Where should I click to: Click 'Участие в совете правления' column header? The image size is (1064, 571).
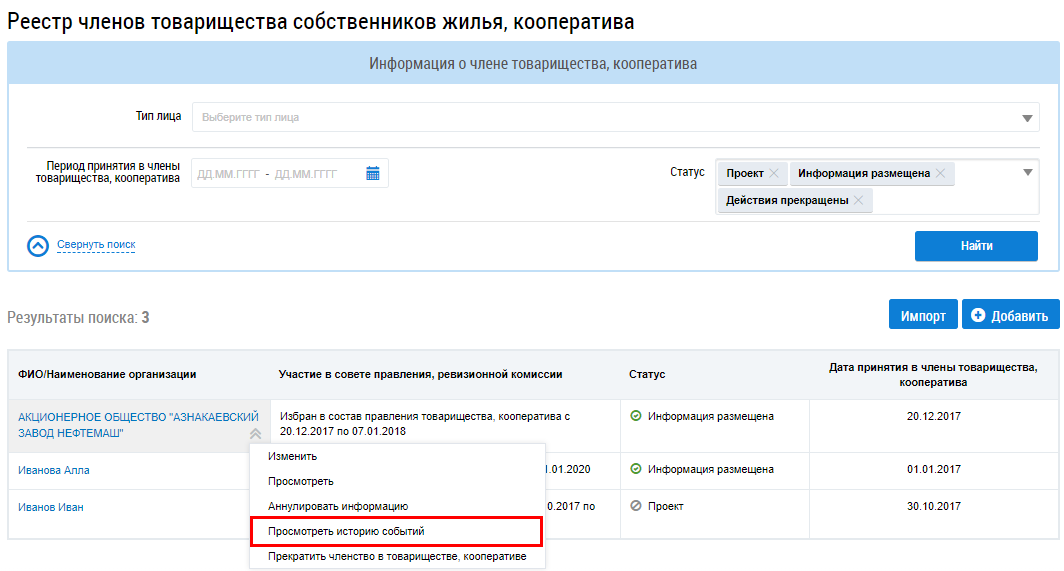[x=420, y=374]
